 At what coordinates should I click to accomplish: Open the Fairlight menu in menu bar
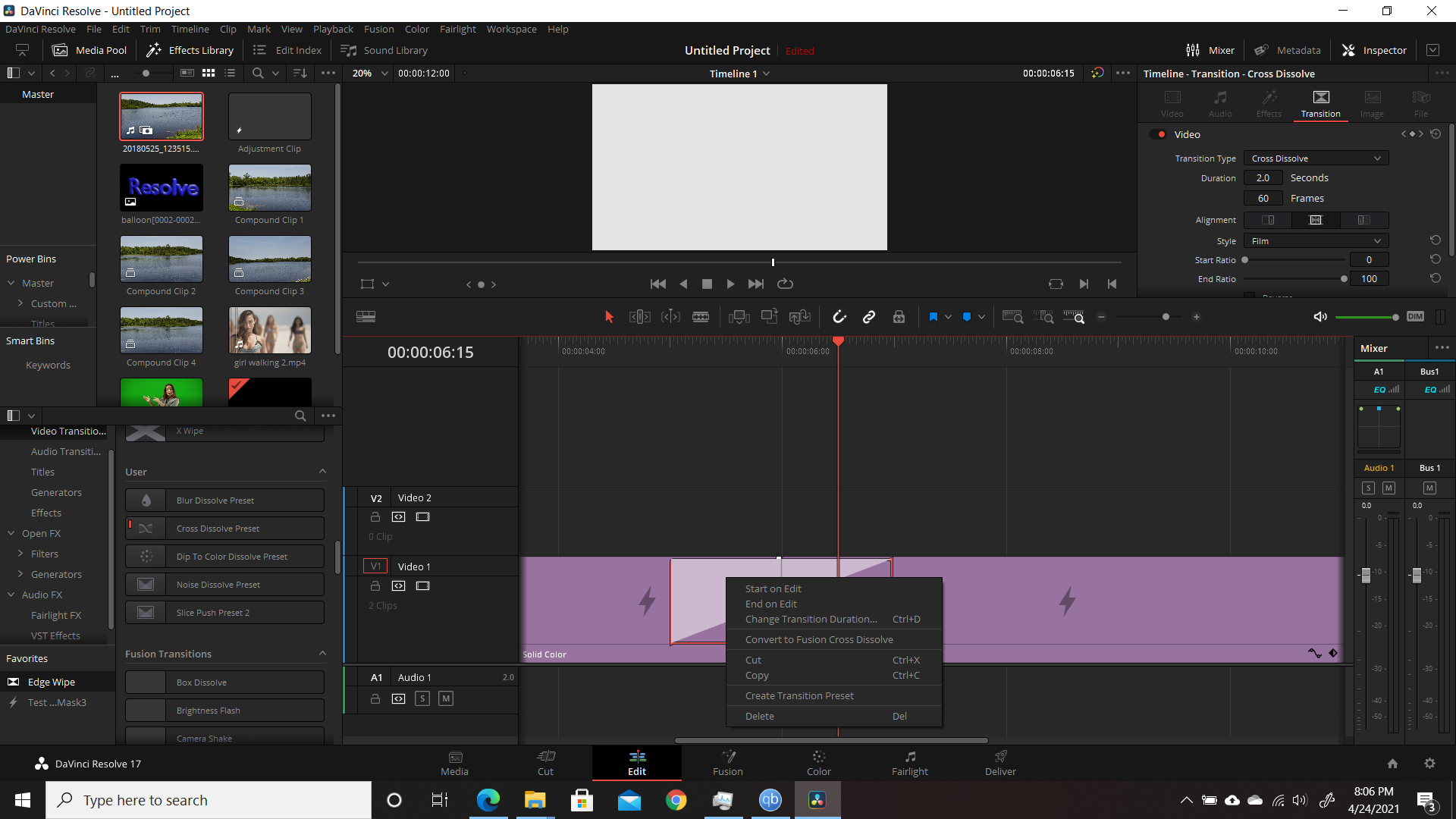click(457, 29)
